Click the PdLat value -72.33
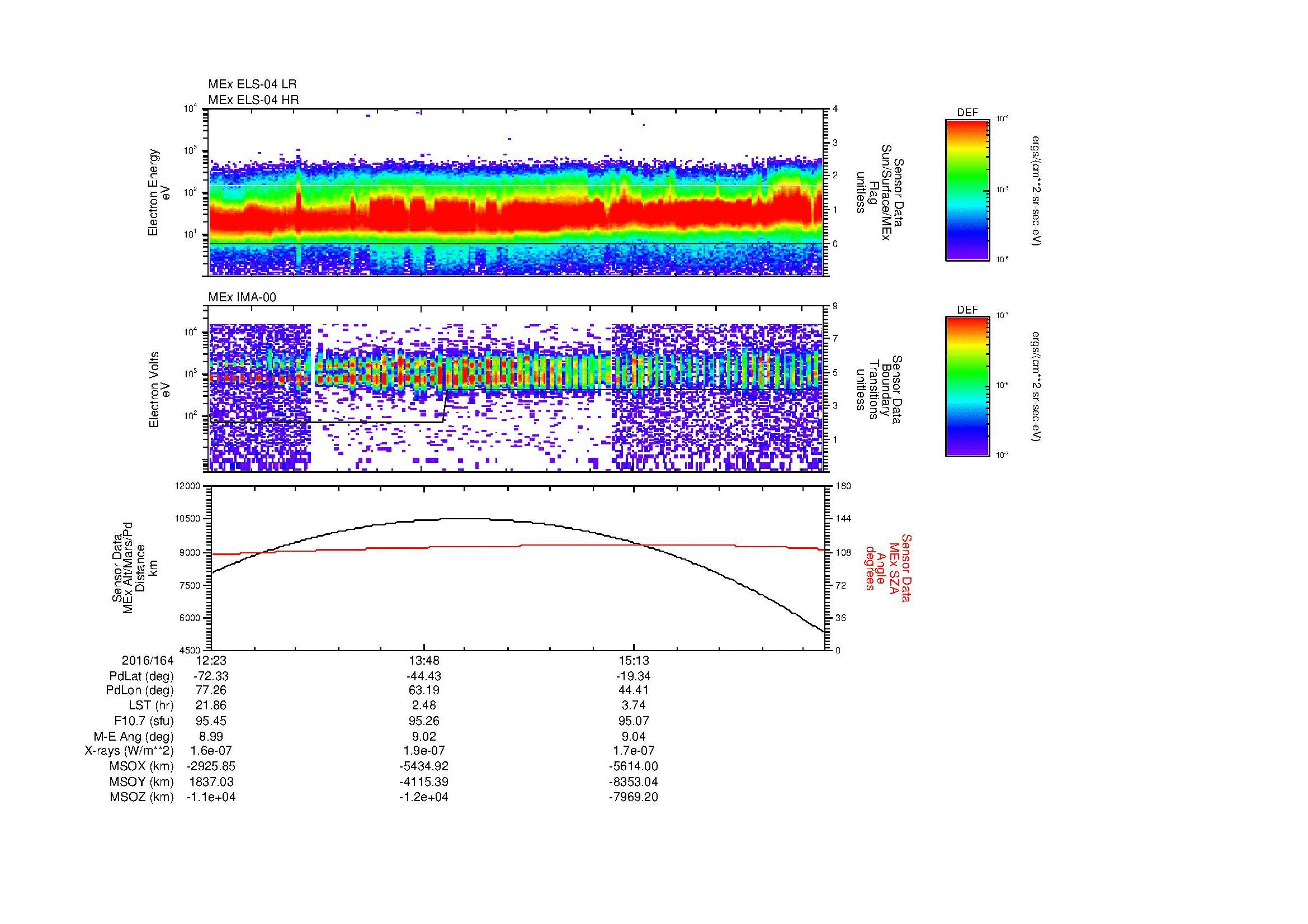 coord(210,676)
